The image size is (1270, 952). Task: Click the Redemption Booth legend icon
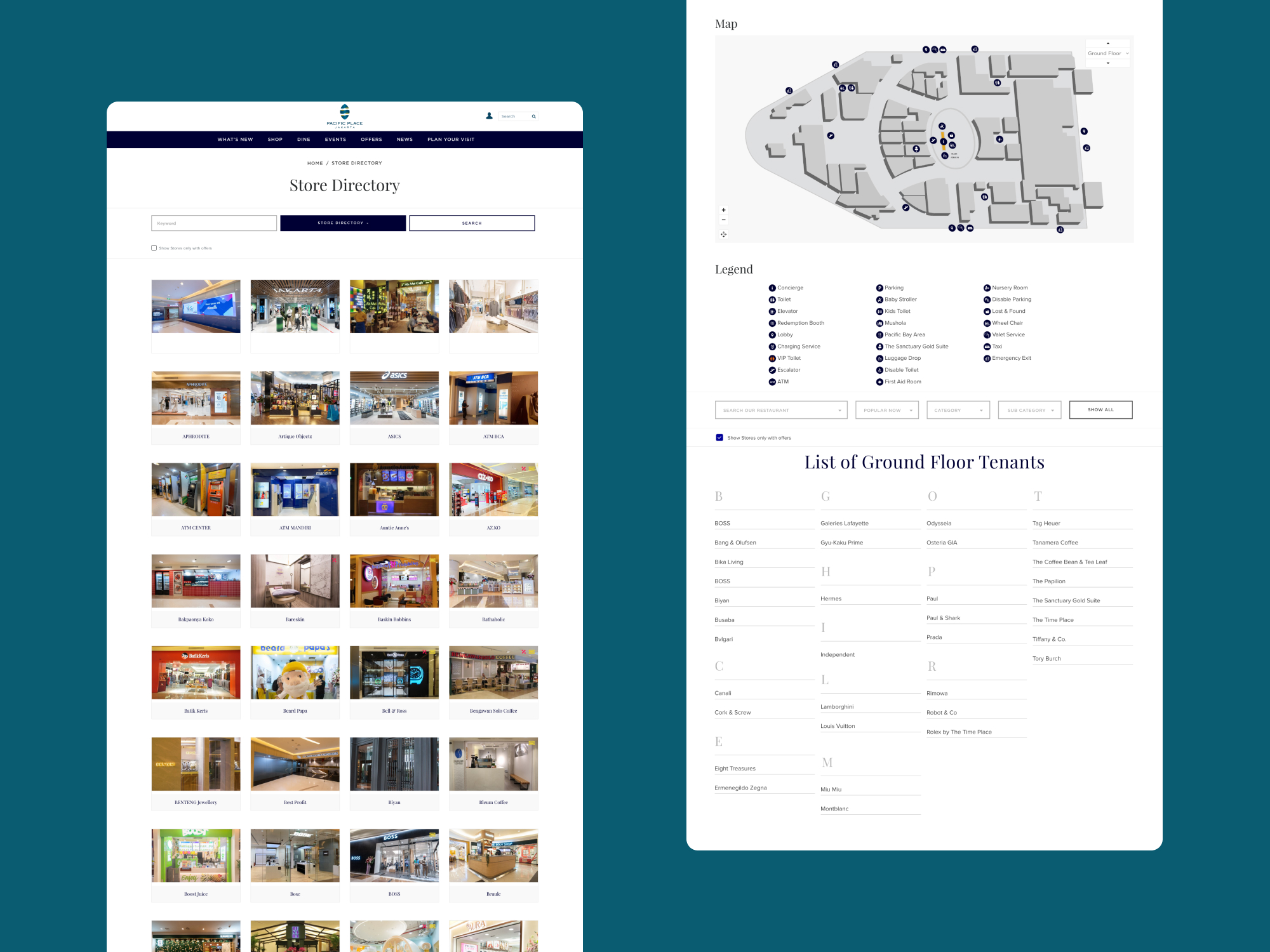tap(772, 323)
